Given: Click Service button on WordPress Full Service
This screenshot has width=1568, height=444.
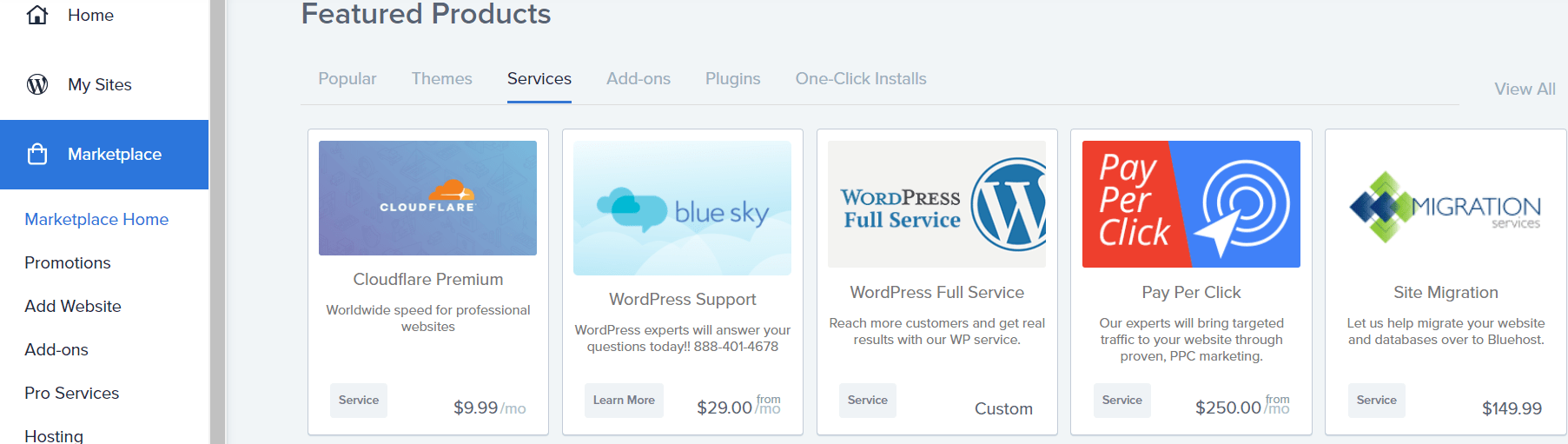Looking at the screenshot, I should coord(868,401).
